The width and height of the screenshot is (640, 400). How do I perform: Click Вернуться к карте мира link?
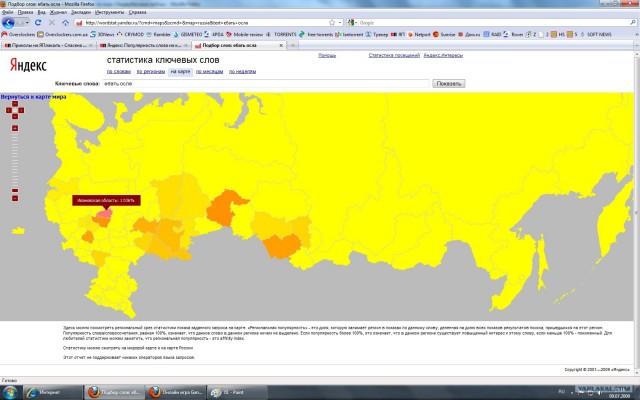(33, 97)
